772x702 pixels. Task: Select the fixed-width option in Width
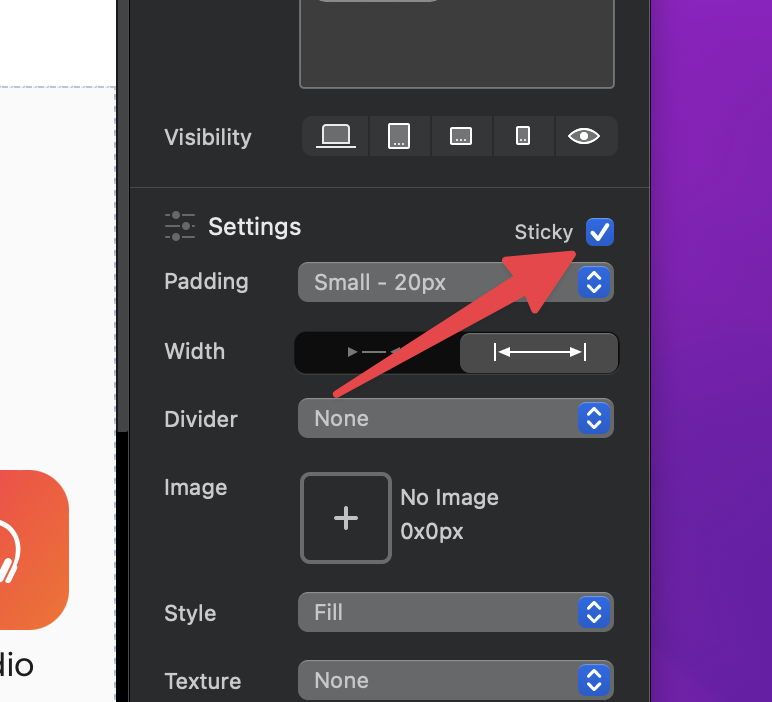pos(377,352)
